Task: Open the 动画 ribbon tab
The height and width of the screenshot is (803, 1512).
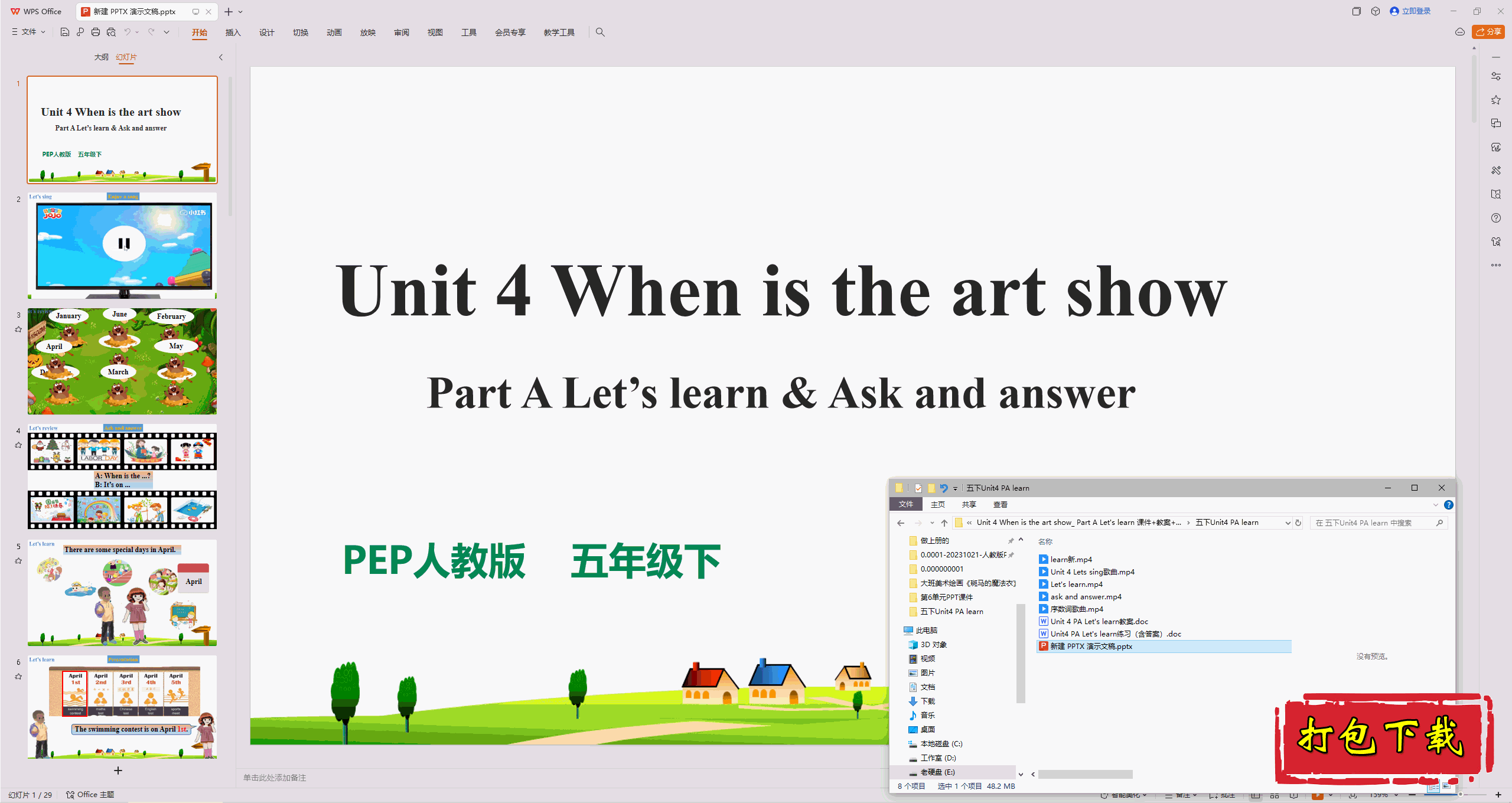Action: [x=334, y=32]
